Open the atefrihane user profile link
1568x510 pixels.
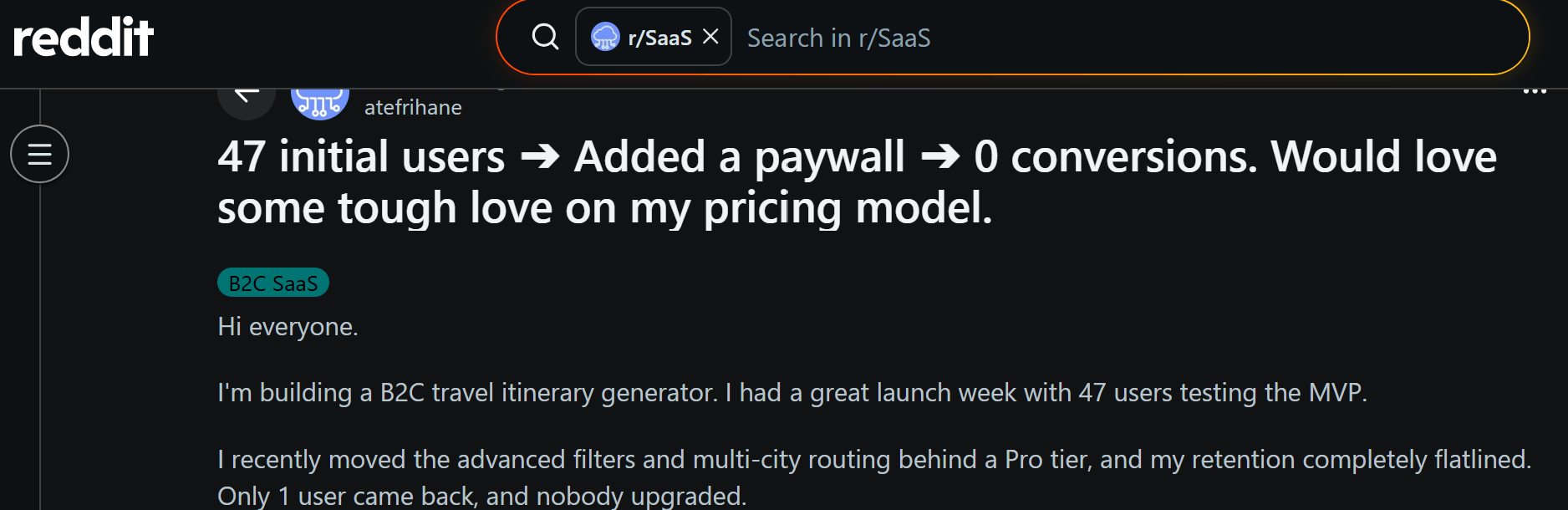pos(413,108)
